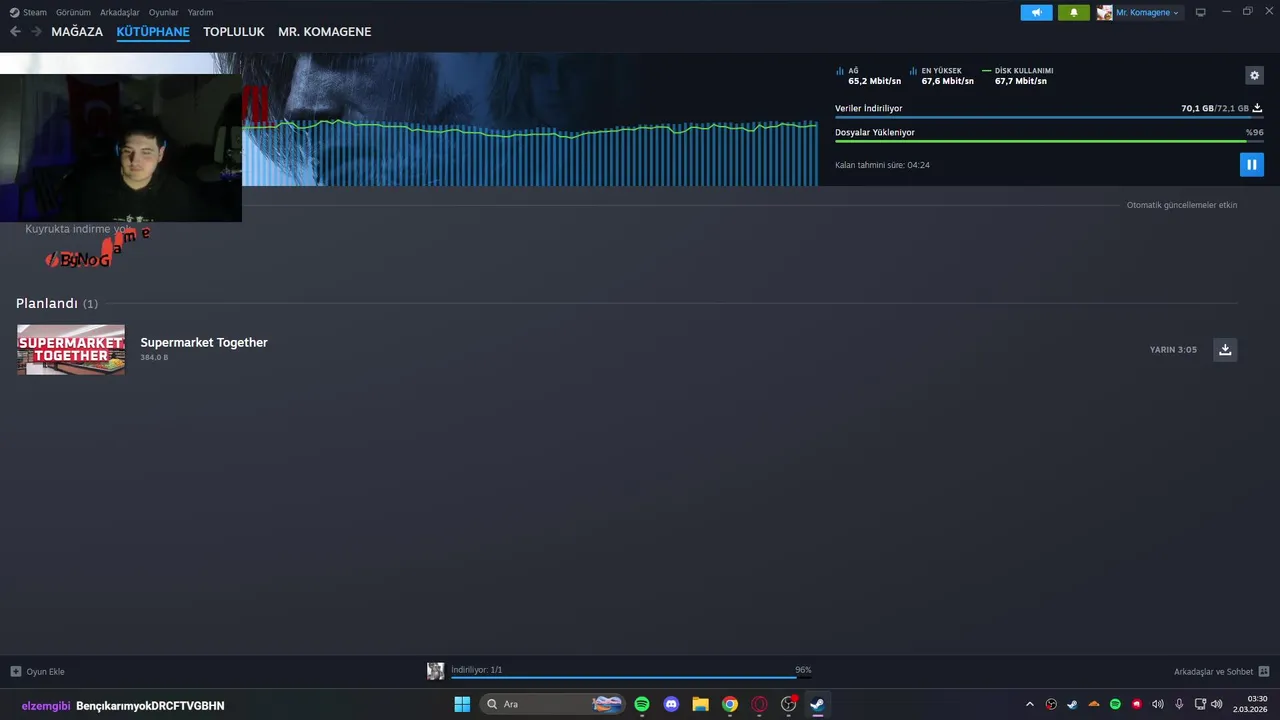Screen dimensions: 1280x720
Task: Click the taskbar Ara search box
Action: click(x=551, y=704)
